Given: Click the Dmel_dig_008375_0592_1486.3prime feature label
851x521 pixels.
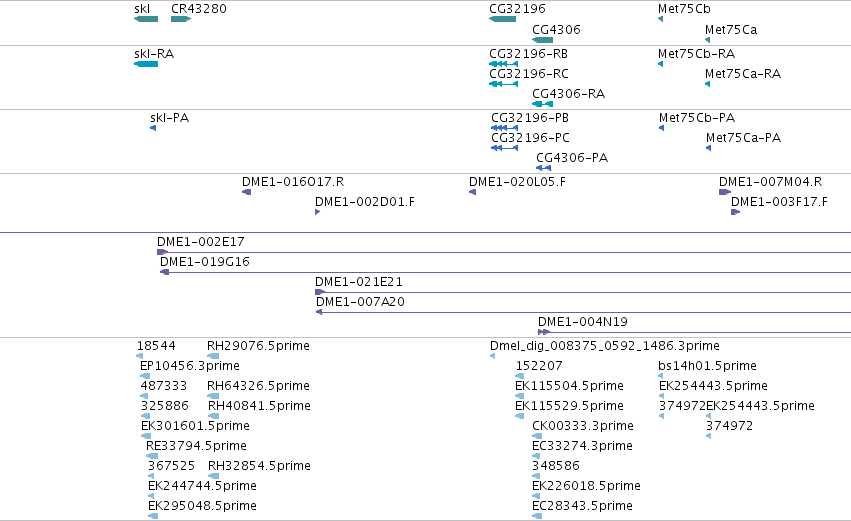Looking at the screenshot, I should [x=605, y=346].
